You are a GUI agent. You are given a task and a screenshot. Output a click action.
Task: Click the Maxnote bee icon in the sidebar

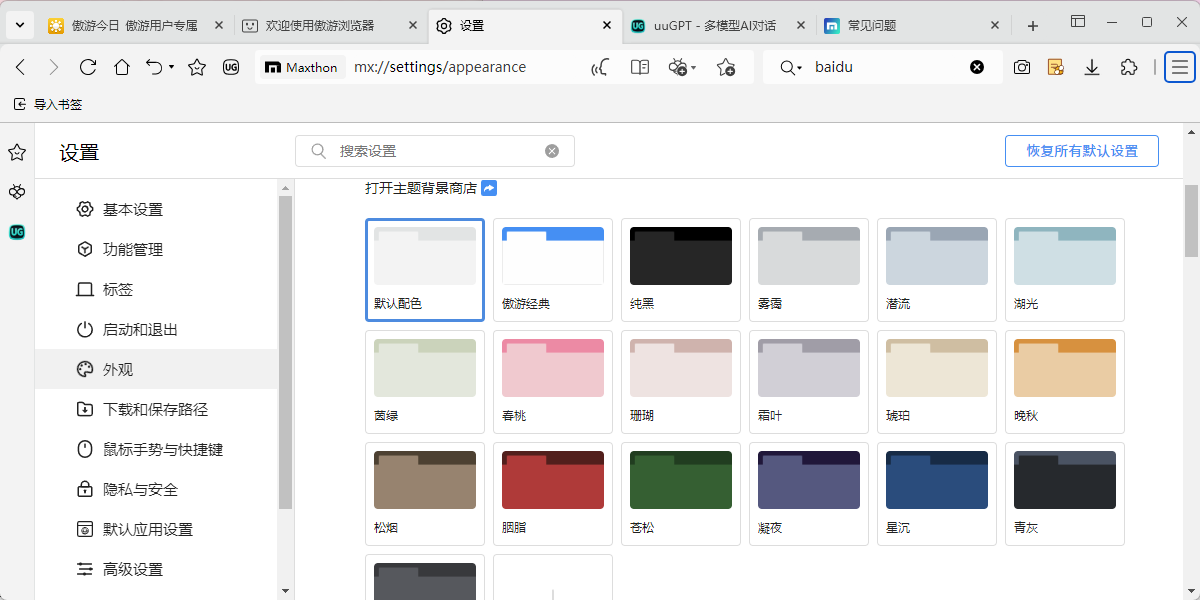pos(17,192)
